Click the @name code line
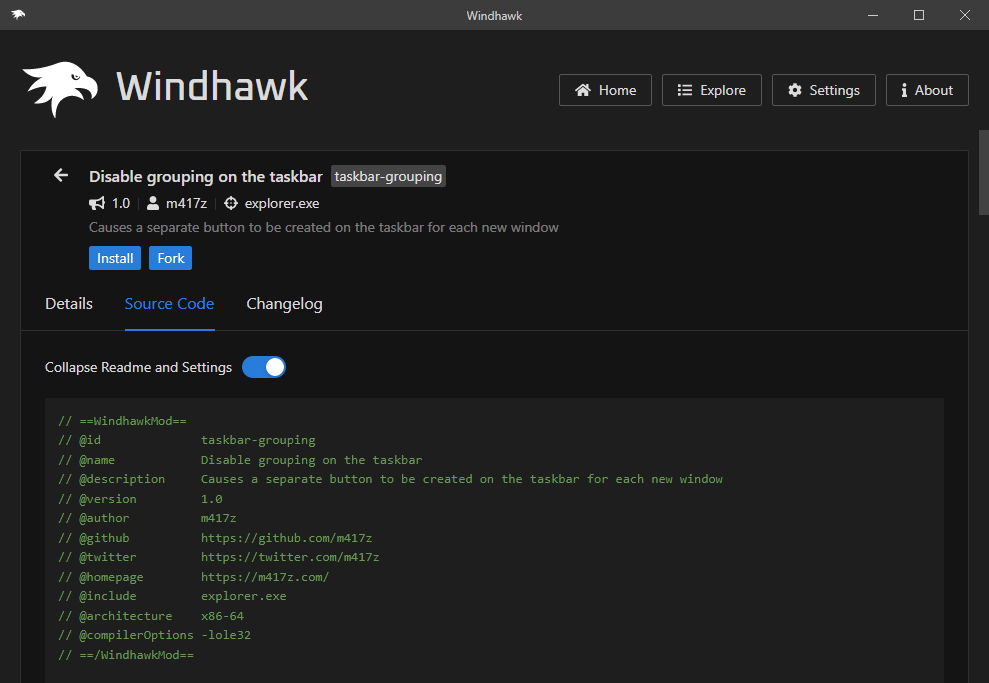 point(240,460)
